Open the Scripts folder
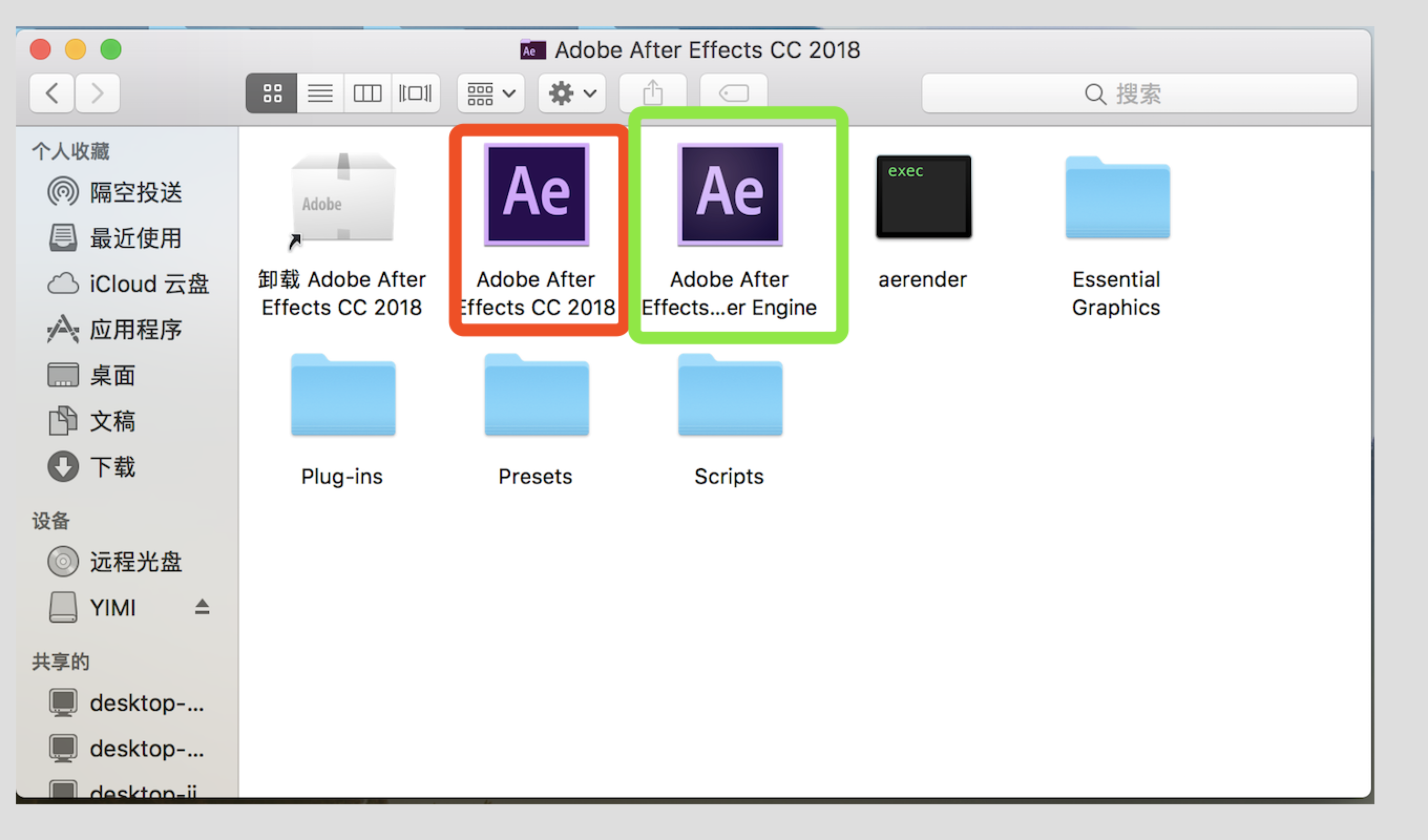The height and width of the screenshot is (840, 1428). (x=730, y=394)
